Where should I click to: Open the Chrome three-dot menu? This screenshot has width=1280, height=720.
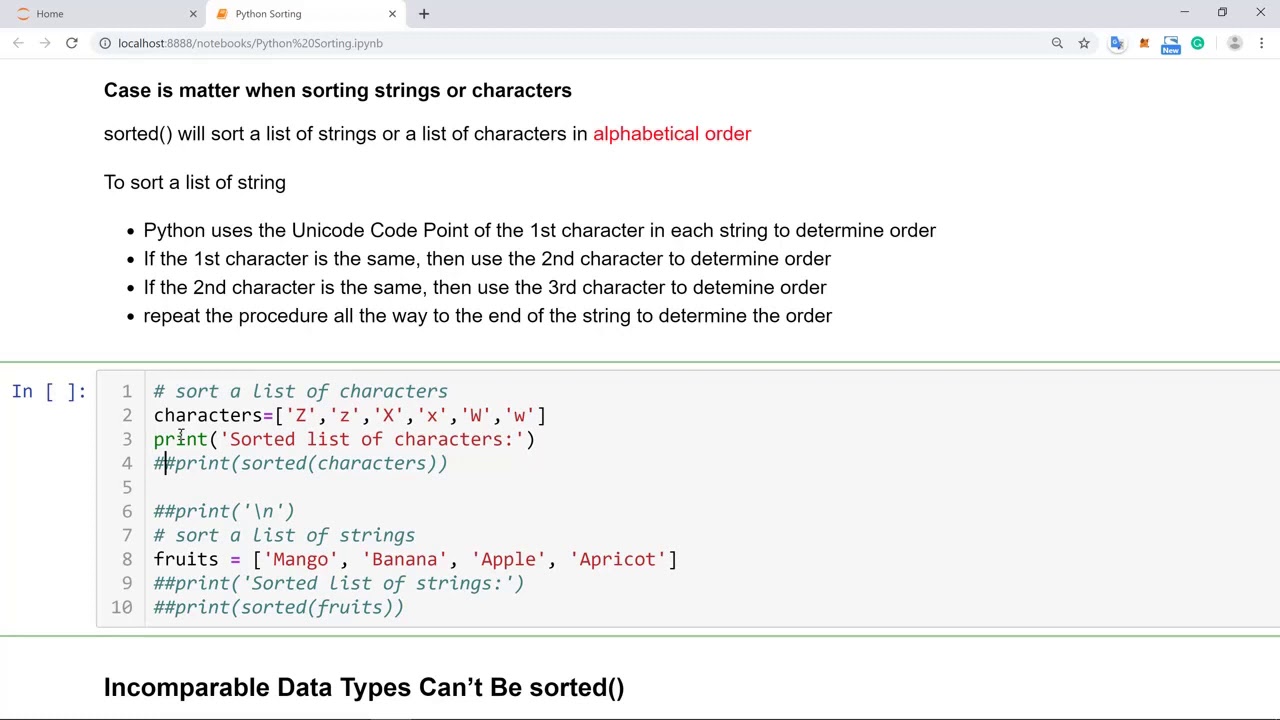tap(1262, 43)
